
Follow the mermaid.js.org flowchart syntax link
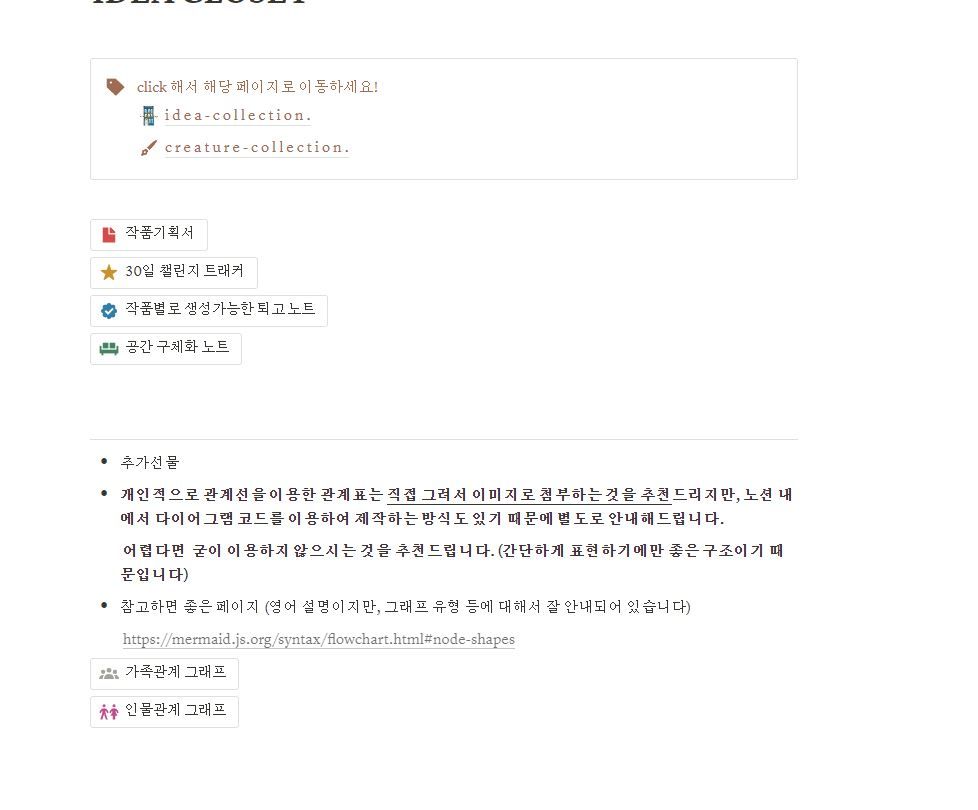click(319, 639)
